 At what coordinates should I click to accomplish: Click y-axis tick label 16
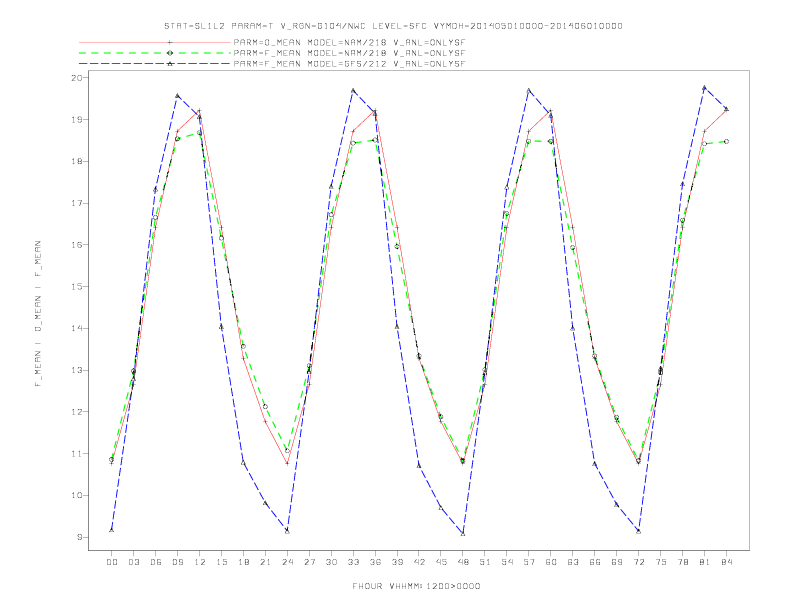tap(77, 245)
